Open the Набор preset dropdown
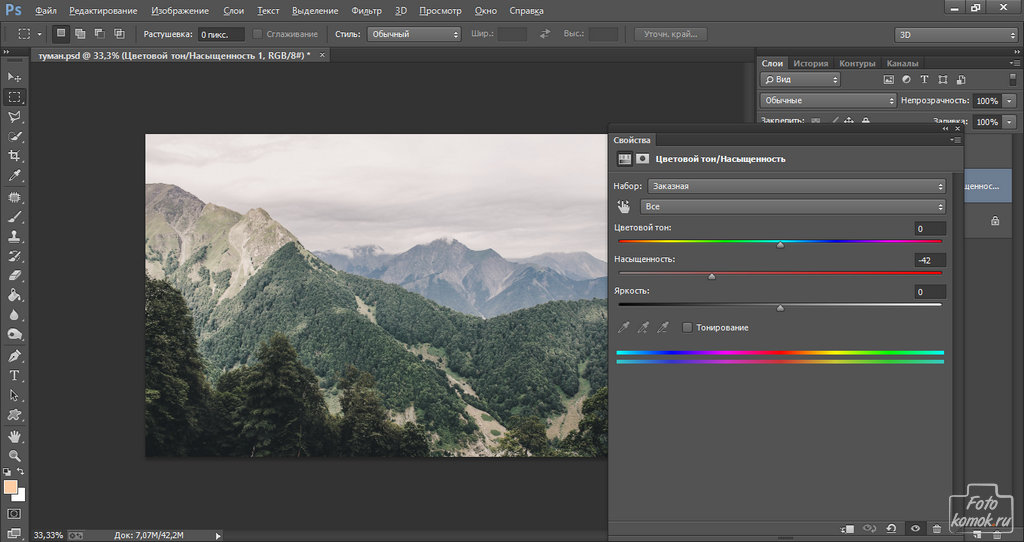Screen dimensions: 1024x542 pos(797,186)
